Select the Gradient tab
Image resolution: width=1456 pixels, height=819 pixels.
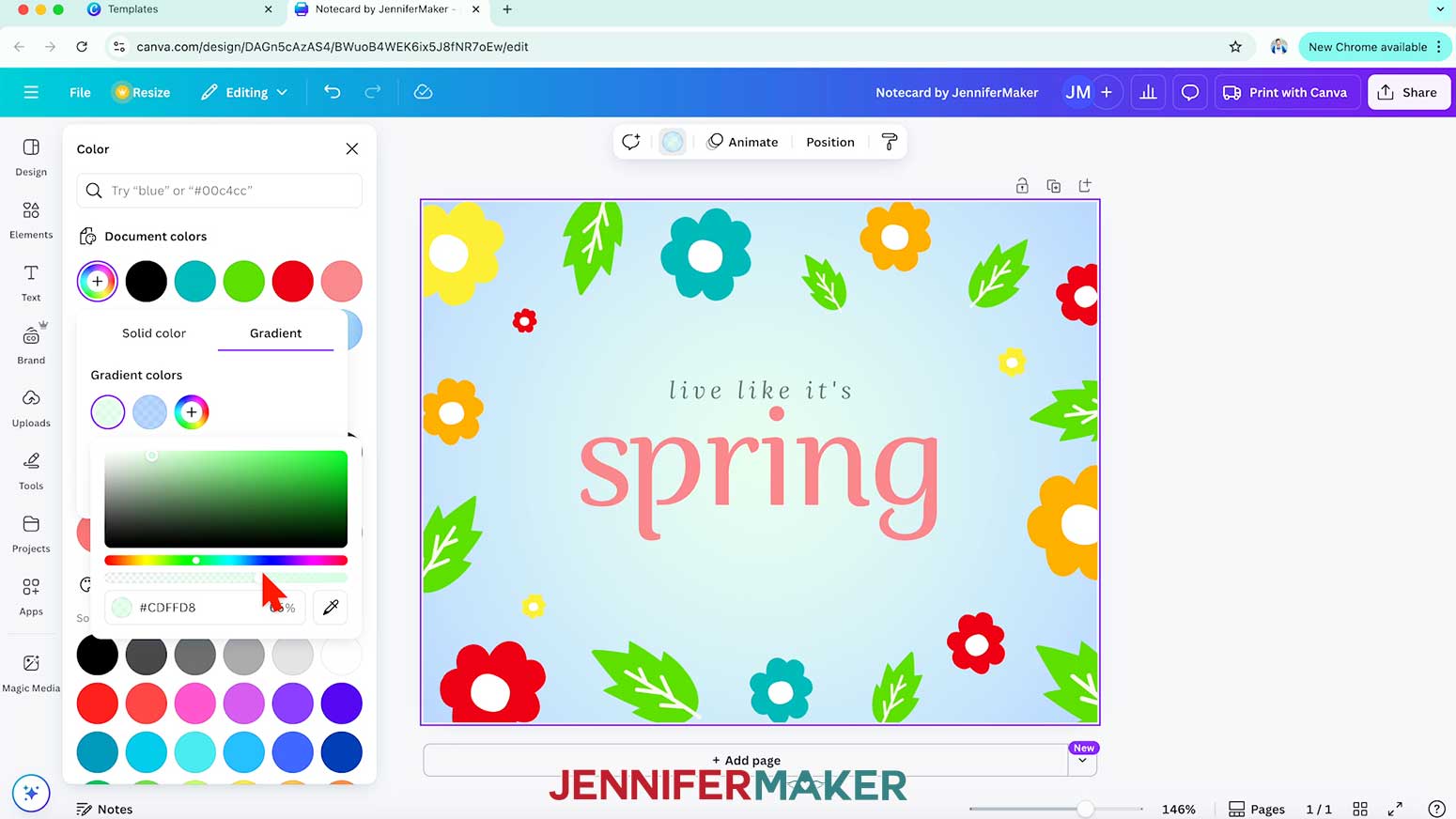[275, 332]
